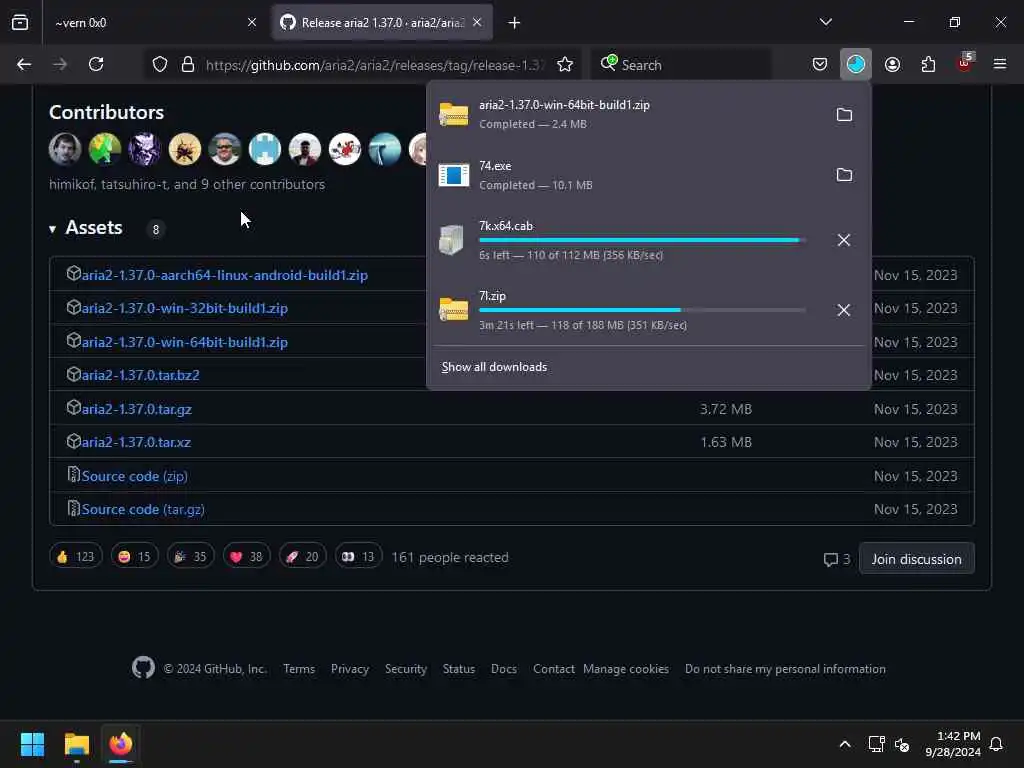Click Firefox icon in taskbar

click(x=121, y=744)
